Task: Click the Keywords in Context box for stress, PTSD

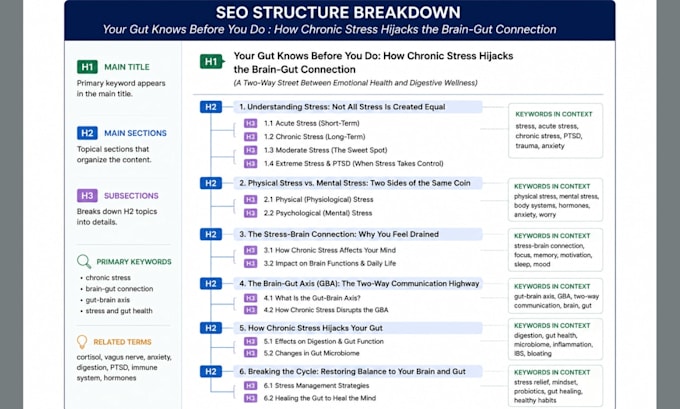Action: click(556, 131)
